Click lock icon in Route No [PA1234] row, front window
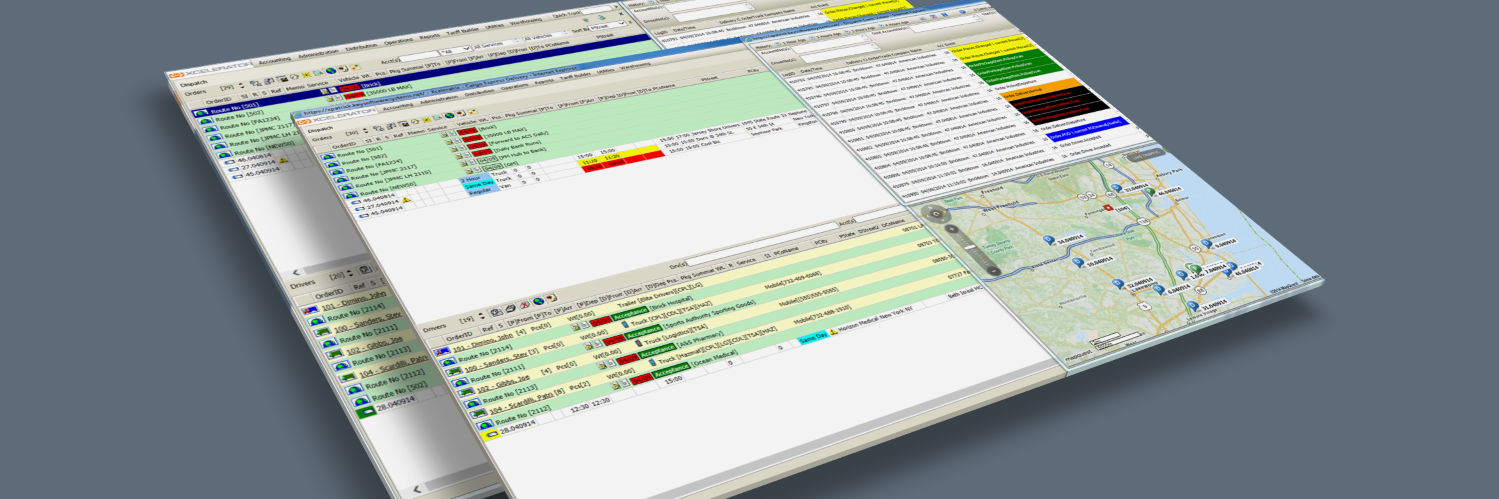Image resolution: width=1499 pixels, height=499 pixels. pos(454,149)
